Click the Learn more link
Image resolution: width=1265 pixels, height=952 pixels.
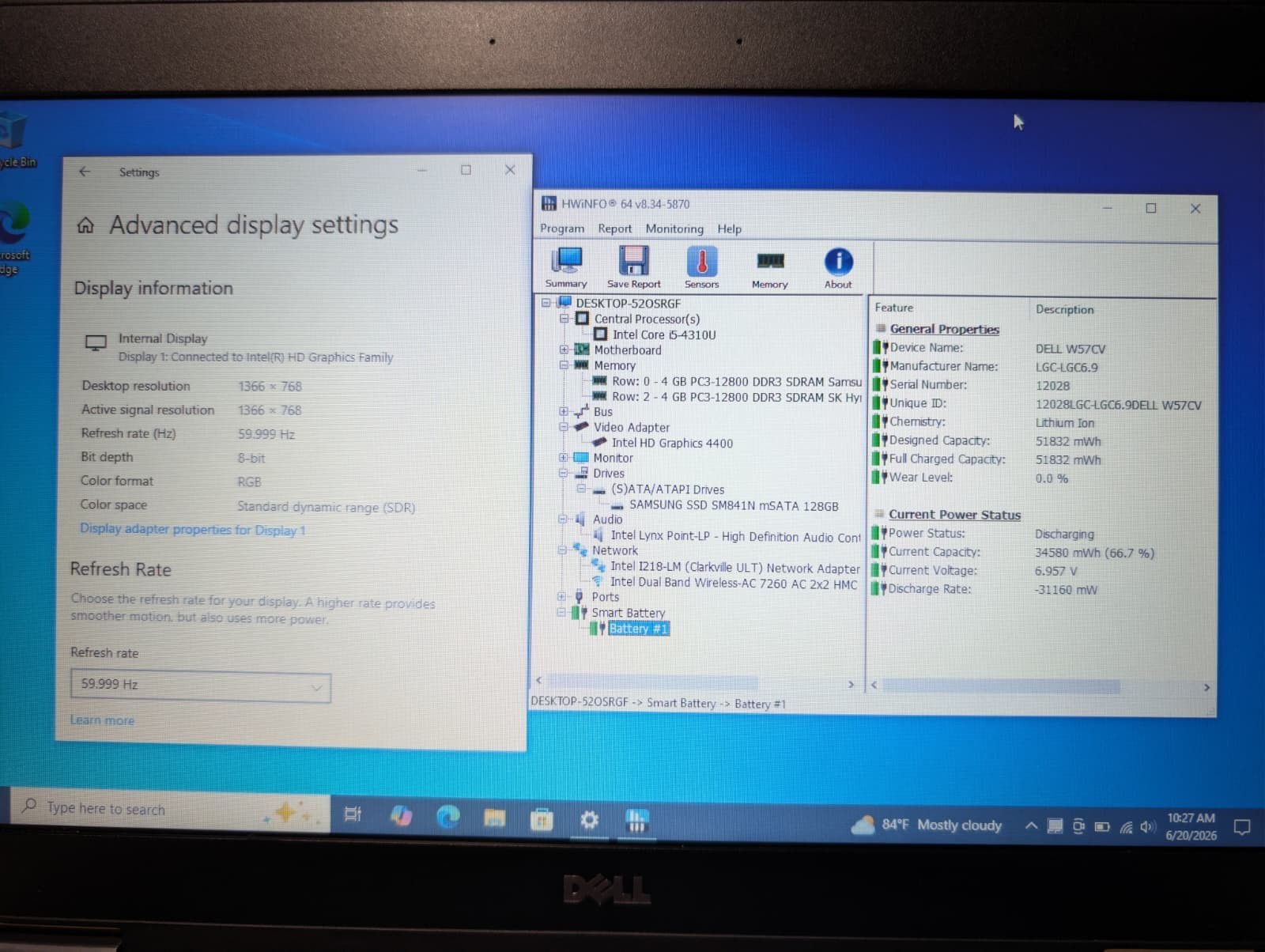102,720
